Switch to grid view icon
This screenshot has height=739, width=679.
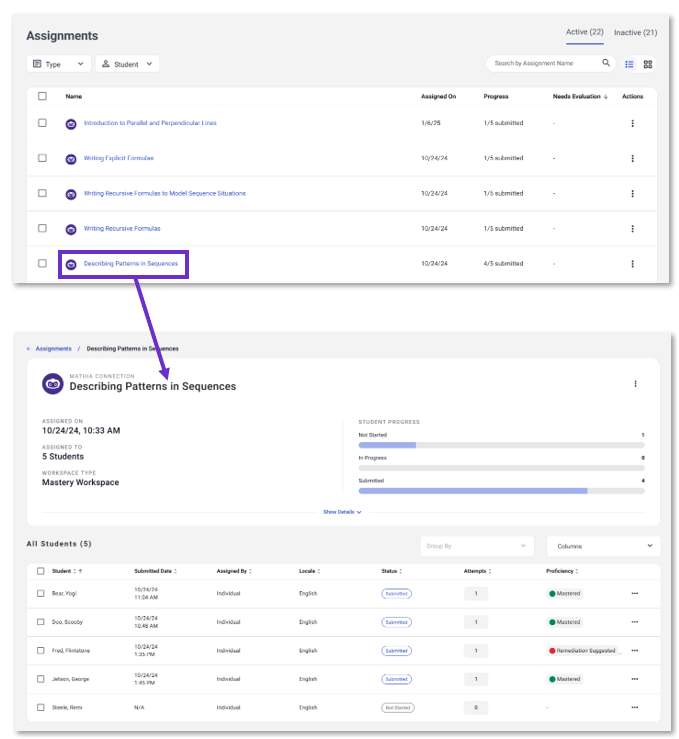(648, 64)
